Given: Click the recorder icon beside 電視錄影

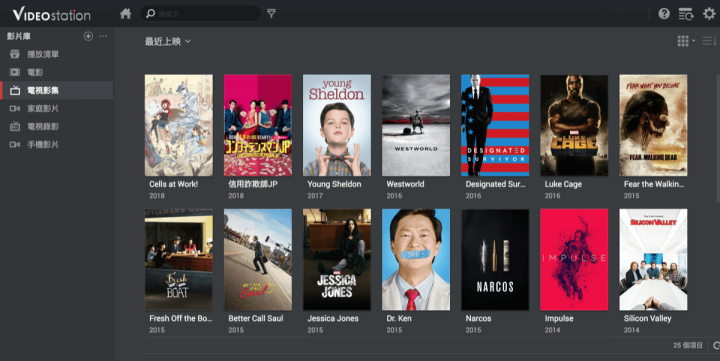Looking at the screenshot, I should (x=15, y=126).
